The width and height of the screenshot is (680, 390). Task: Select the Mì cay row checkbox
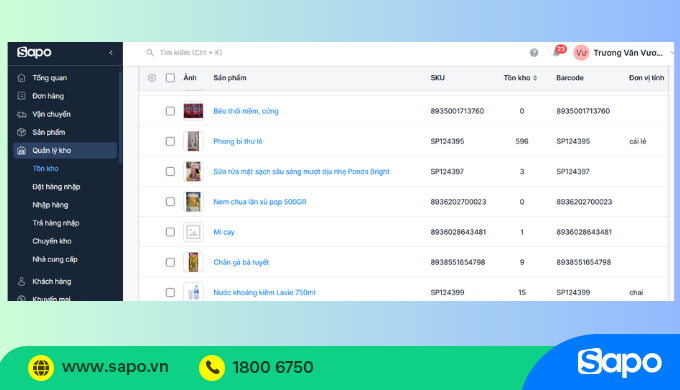click(170, 232)
